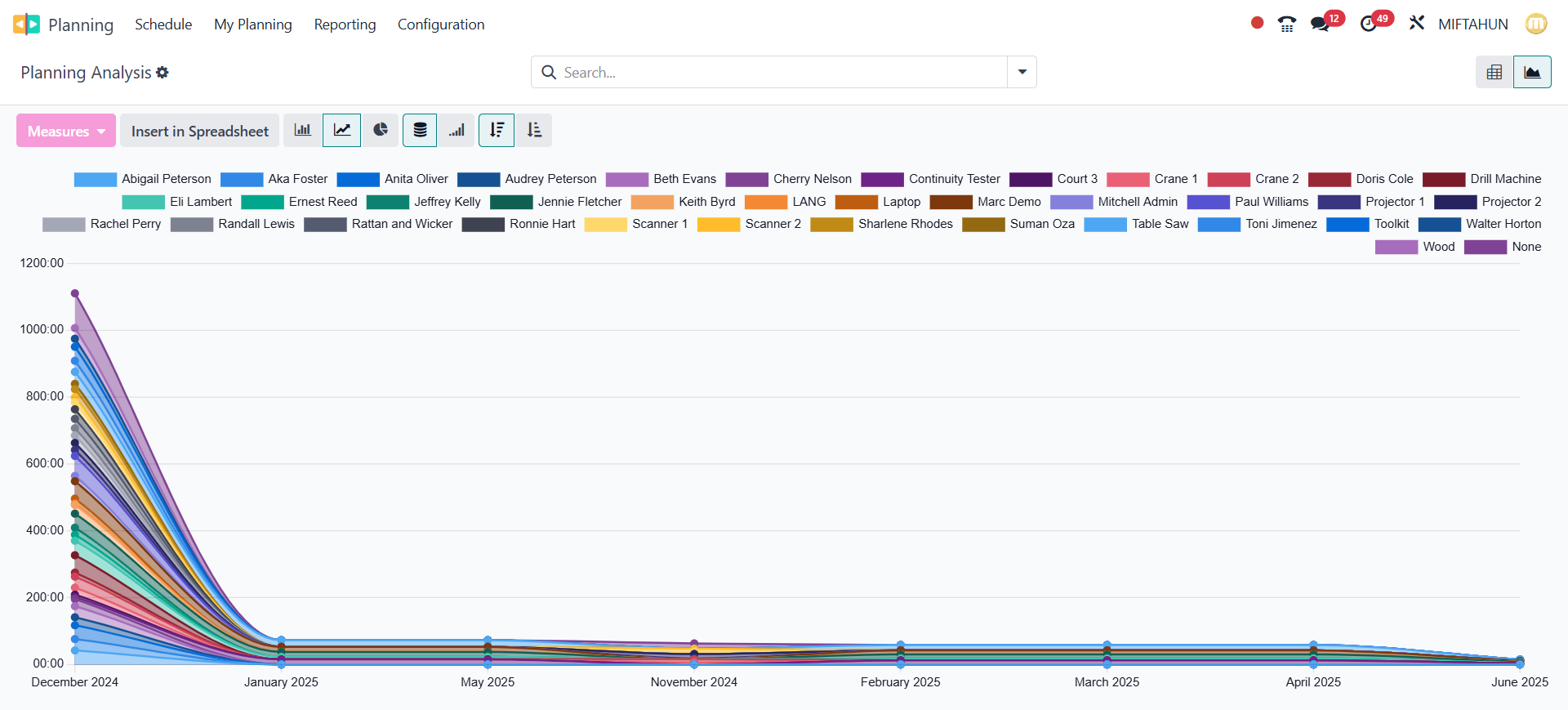This screenshot has width=1568, height=710.
Task: Select line chart mode
Action: click(x=342, y=131)
